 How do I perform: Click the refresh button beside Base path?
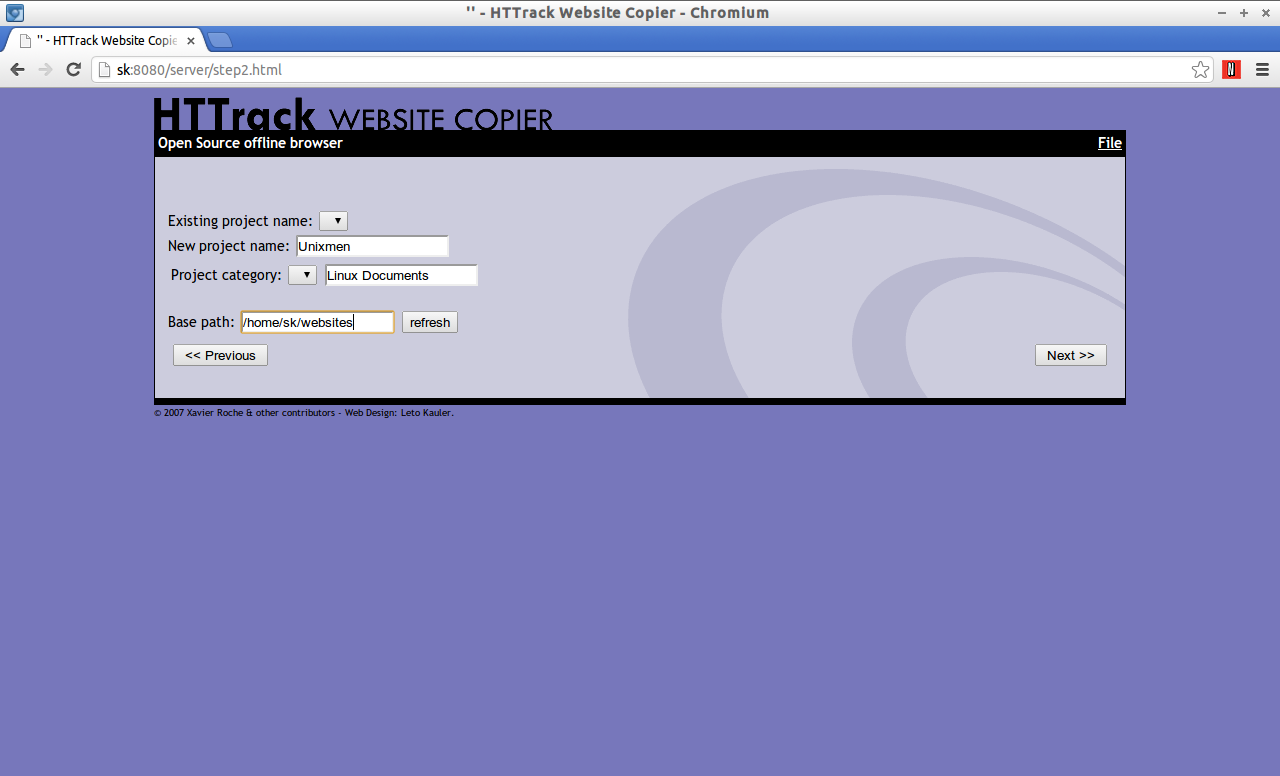click(x=430, y=322)
